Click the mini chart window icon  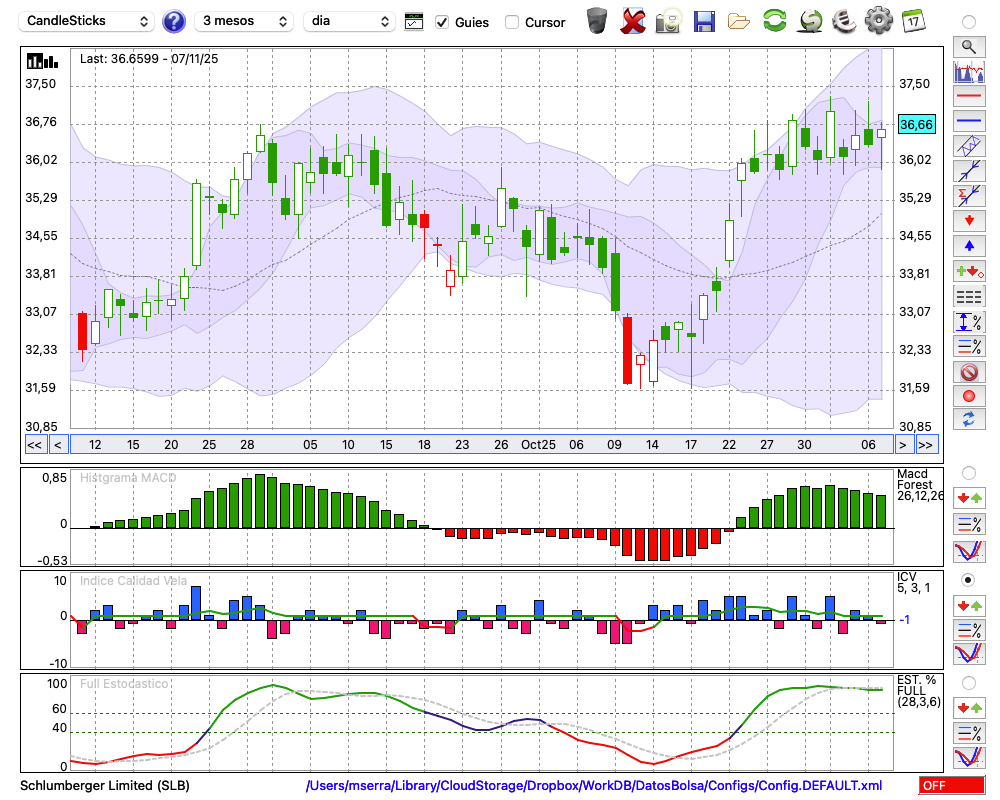pyautogui.click(x=414, y=22)
